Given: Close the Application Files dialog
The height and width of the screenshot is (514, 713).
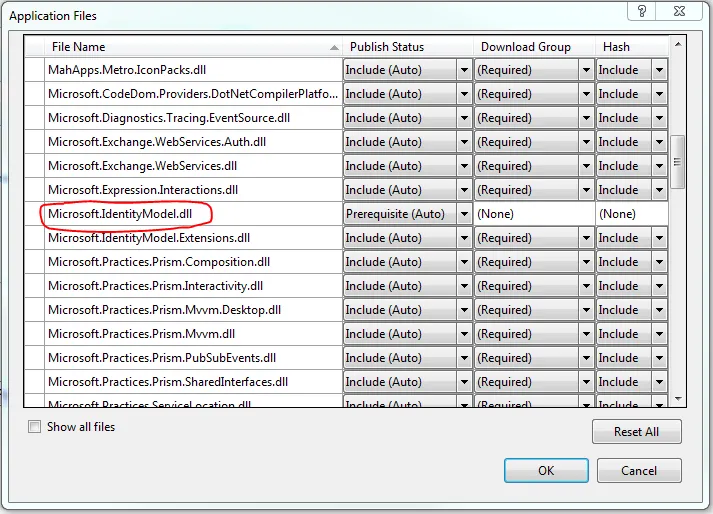Looking at the screenshot, I should (679, 11).
